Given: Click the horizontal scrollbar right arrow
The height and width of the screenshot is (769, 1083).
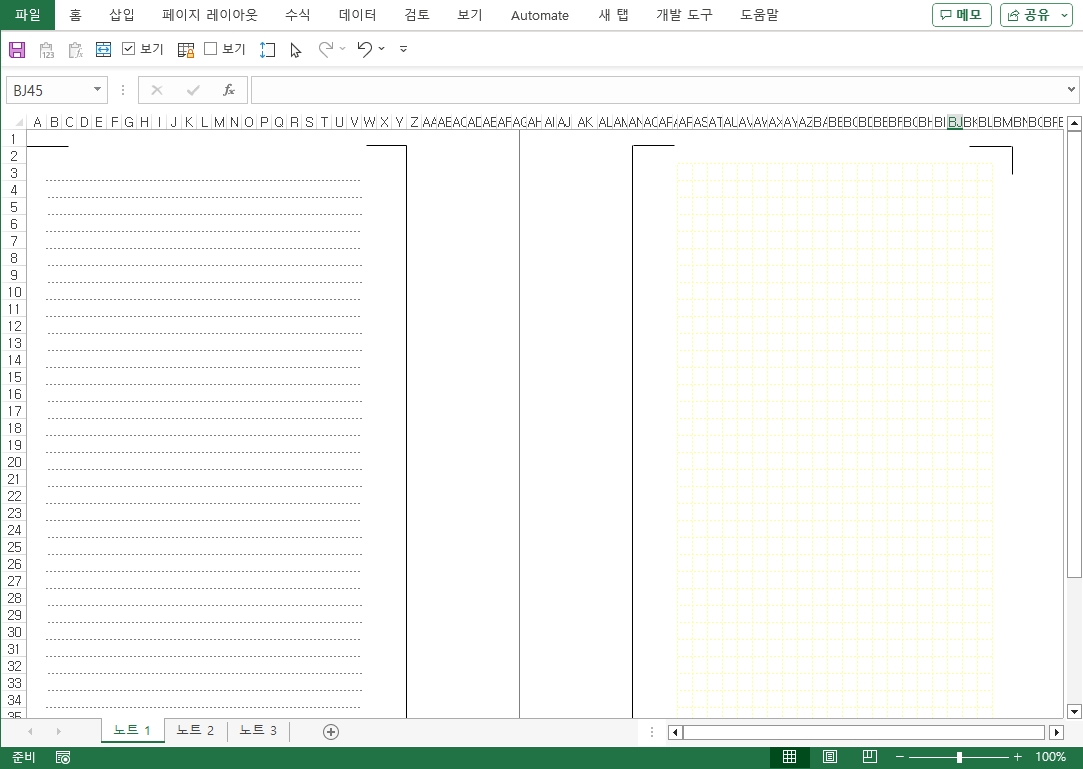Looking at the screenshot, I should point(1056,732).
